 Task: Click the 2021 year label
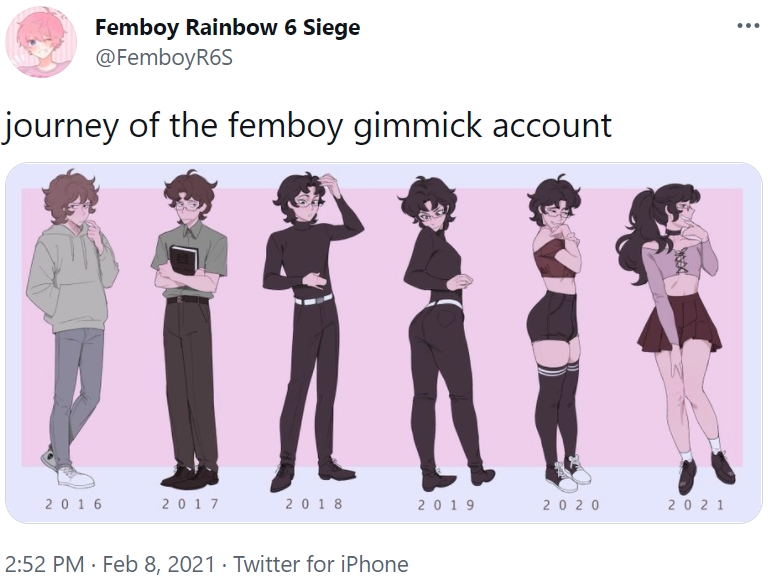(x=696, y=505)
